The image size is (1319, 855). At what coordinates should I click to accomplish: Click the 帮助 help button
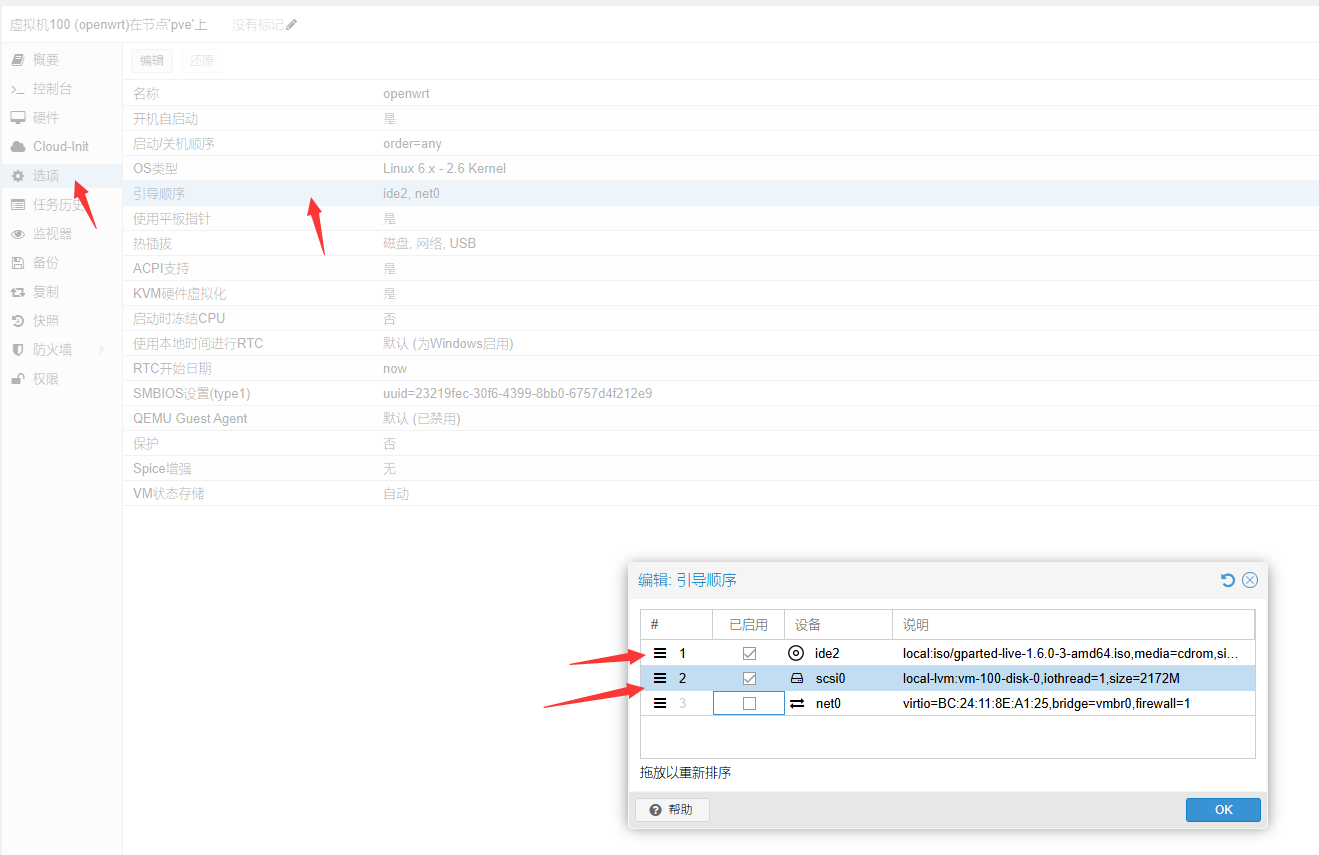pos(672,809)
